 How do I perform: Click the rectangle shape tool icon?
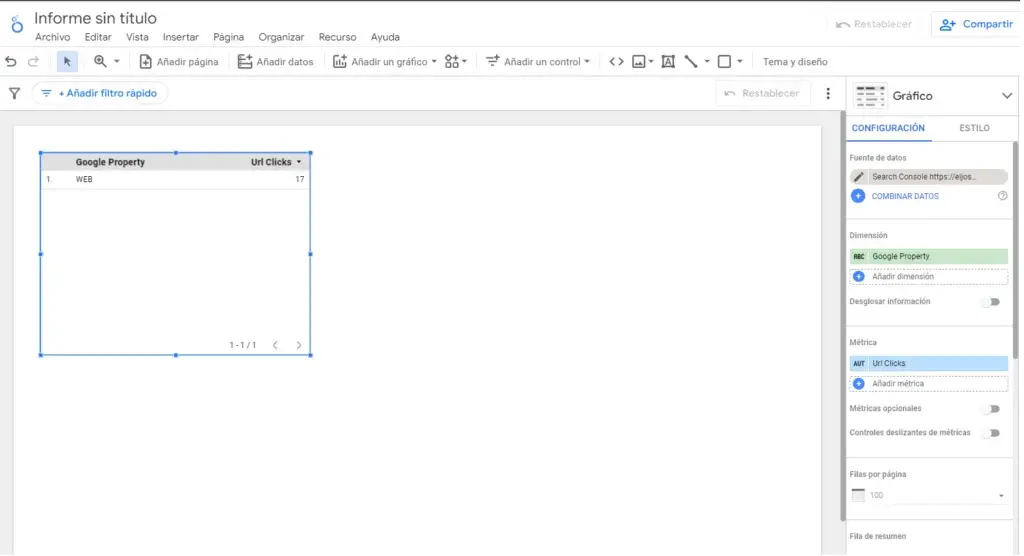click(x=724, y=61)
